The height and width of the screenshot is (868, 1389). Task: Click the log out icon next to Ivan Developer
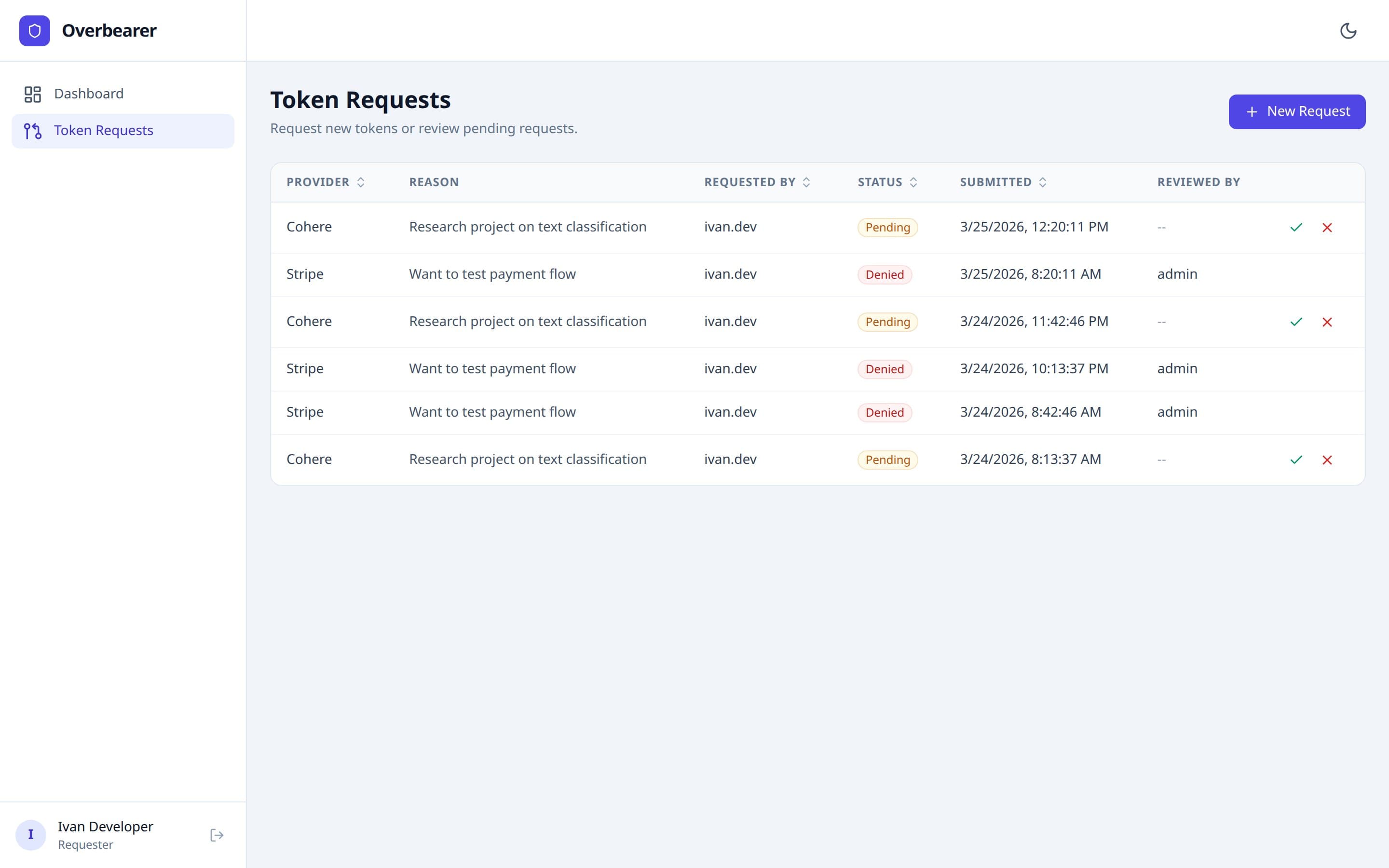point(217,835)
